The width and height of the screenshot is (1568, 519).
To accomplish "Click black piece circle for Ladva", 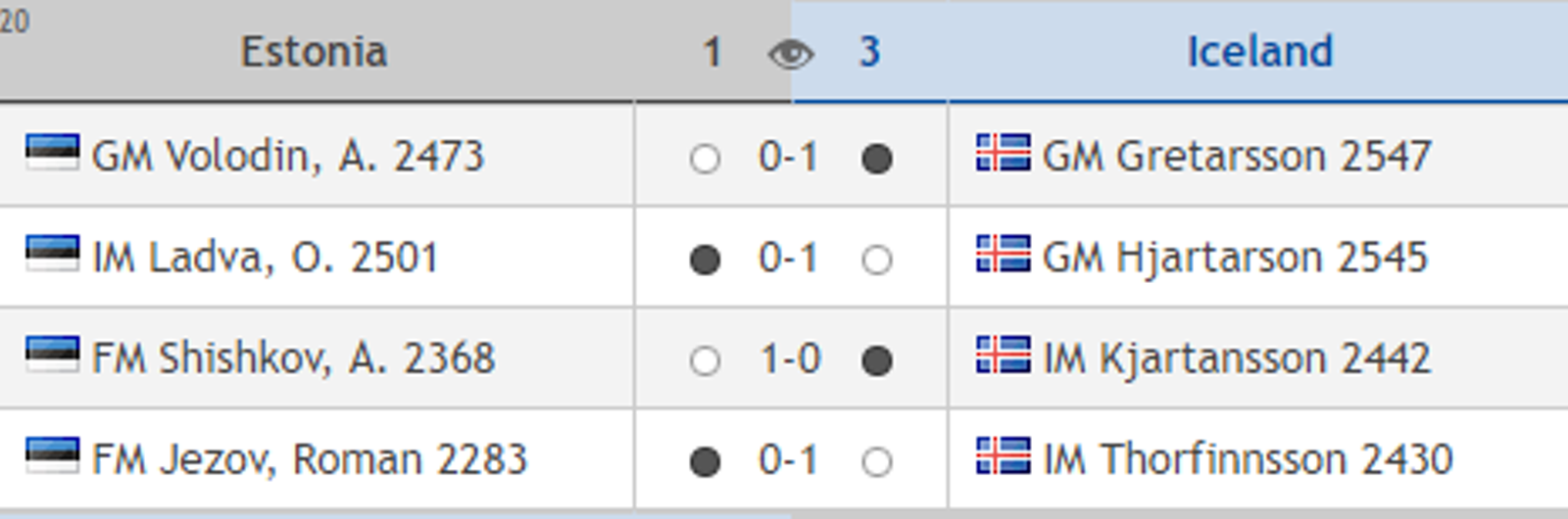I will pos(705,259).
